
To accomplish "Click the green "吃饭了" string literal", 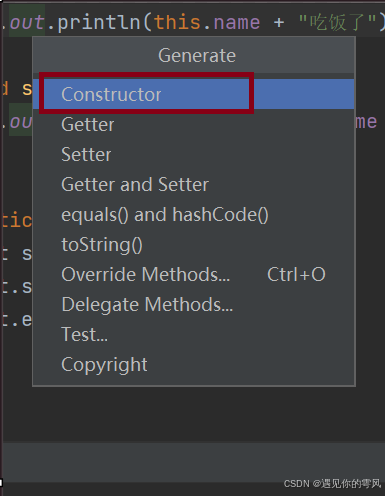I will click(x=337, y=23).
